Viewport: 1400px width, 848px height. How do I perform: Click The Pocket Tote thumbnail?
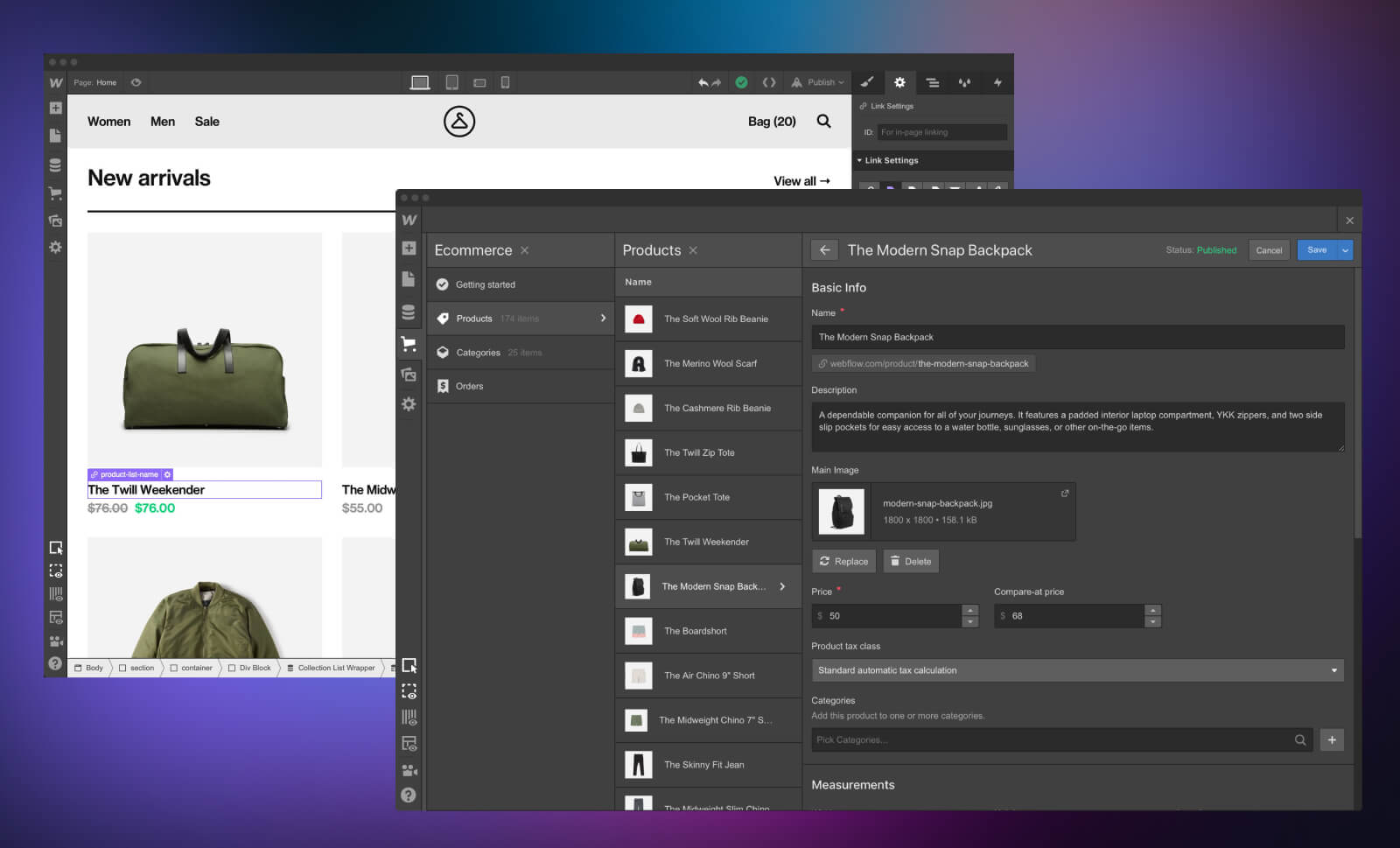point(639,498)
